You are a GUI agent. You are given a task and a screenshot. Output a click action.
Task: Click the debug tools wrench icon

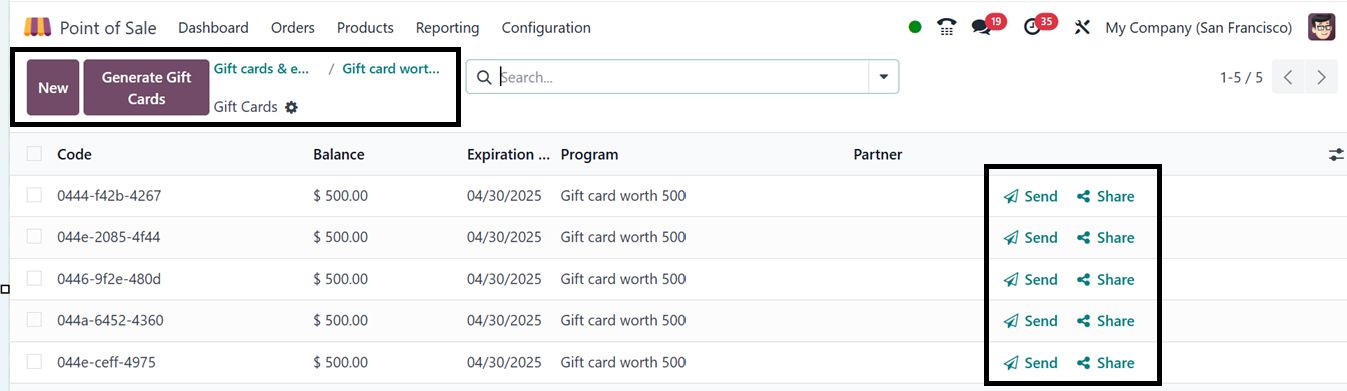[x=1081, y=27]
